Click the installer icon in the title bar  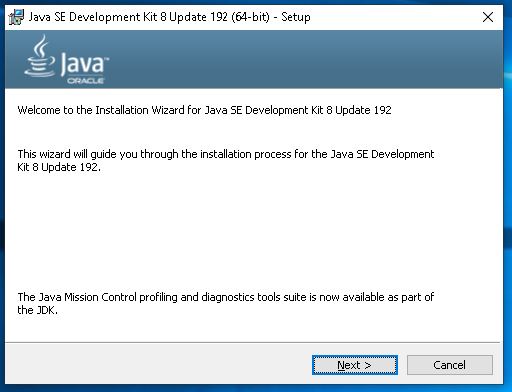click(16, 17)
